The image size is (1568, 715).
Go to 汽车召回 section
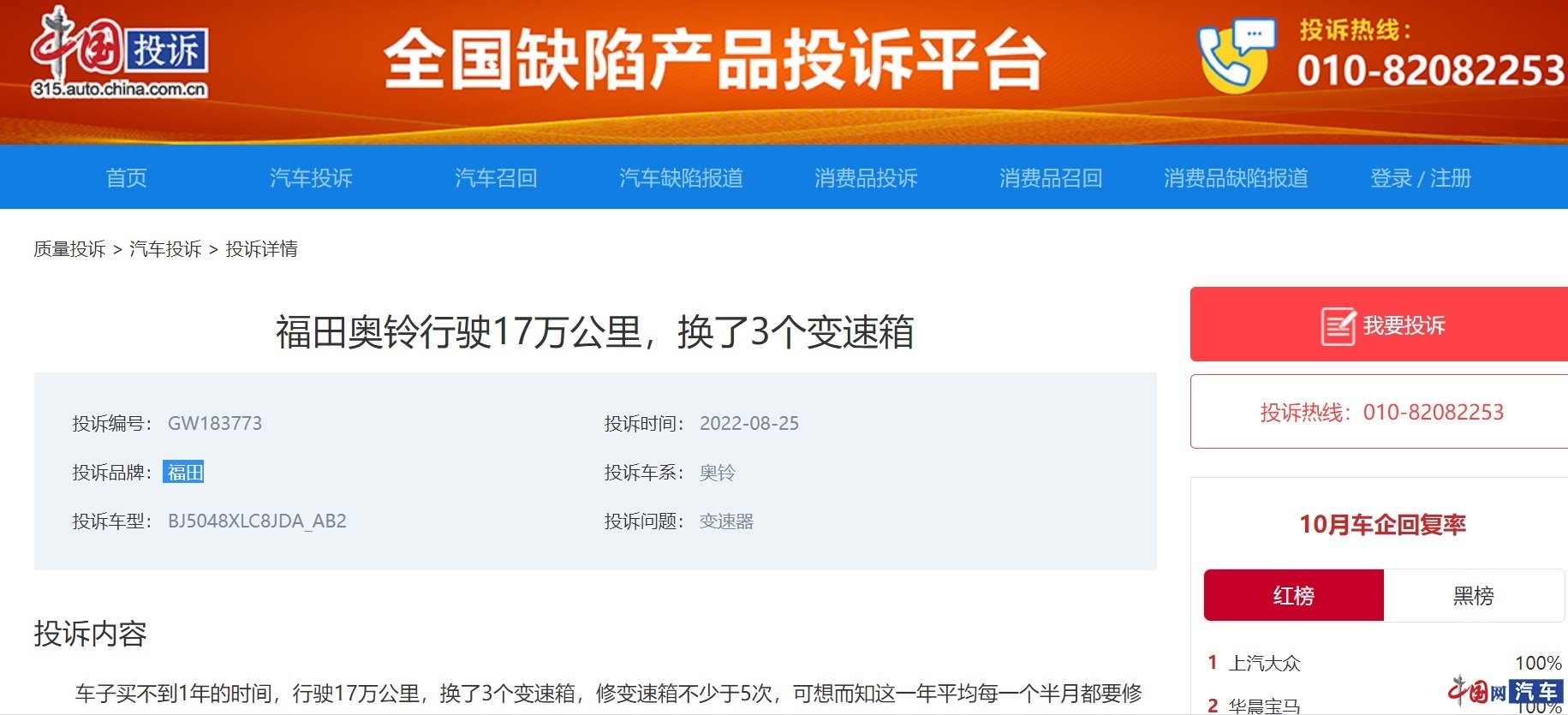[496, 178]
